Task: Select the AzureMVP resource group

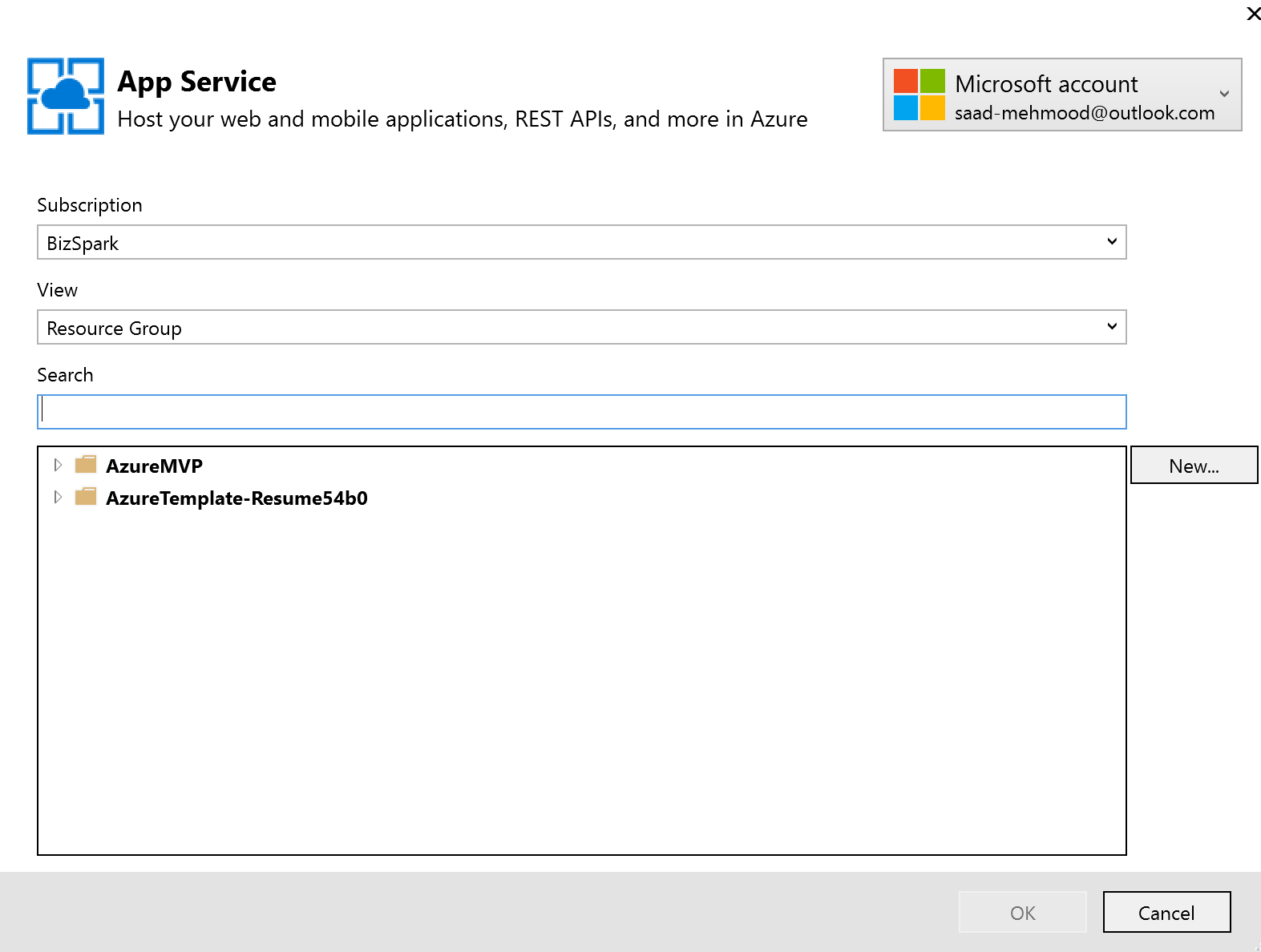Action: coord(154,466)
